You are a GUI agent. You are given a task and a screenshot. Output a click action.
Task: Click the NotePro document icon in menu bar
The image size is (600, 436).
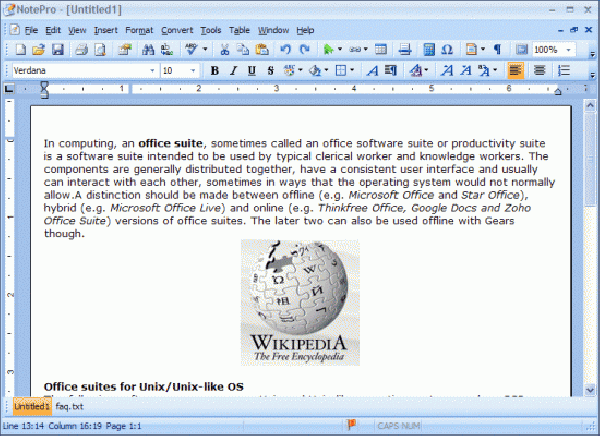tap(15, 29)
